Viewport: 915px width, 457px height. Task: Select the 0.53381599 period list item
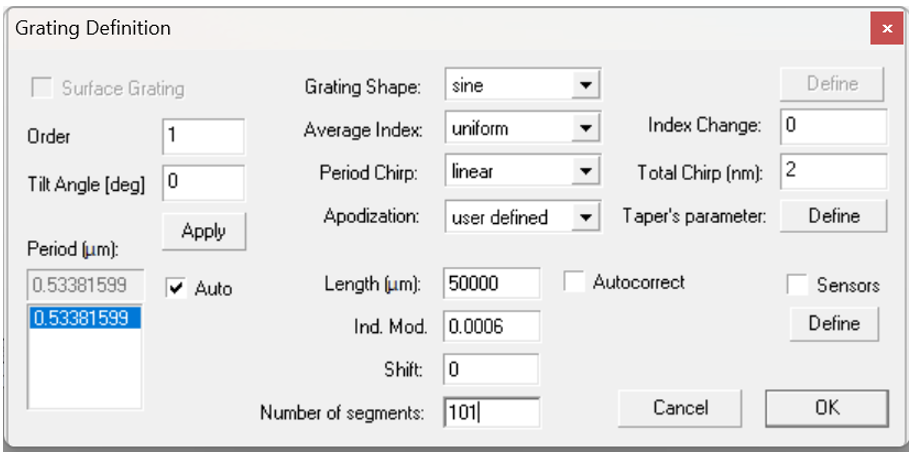pyautogui.click(x=87, y=318)
